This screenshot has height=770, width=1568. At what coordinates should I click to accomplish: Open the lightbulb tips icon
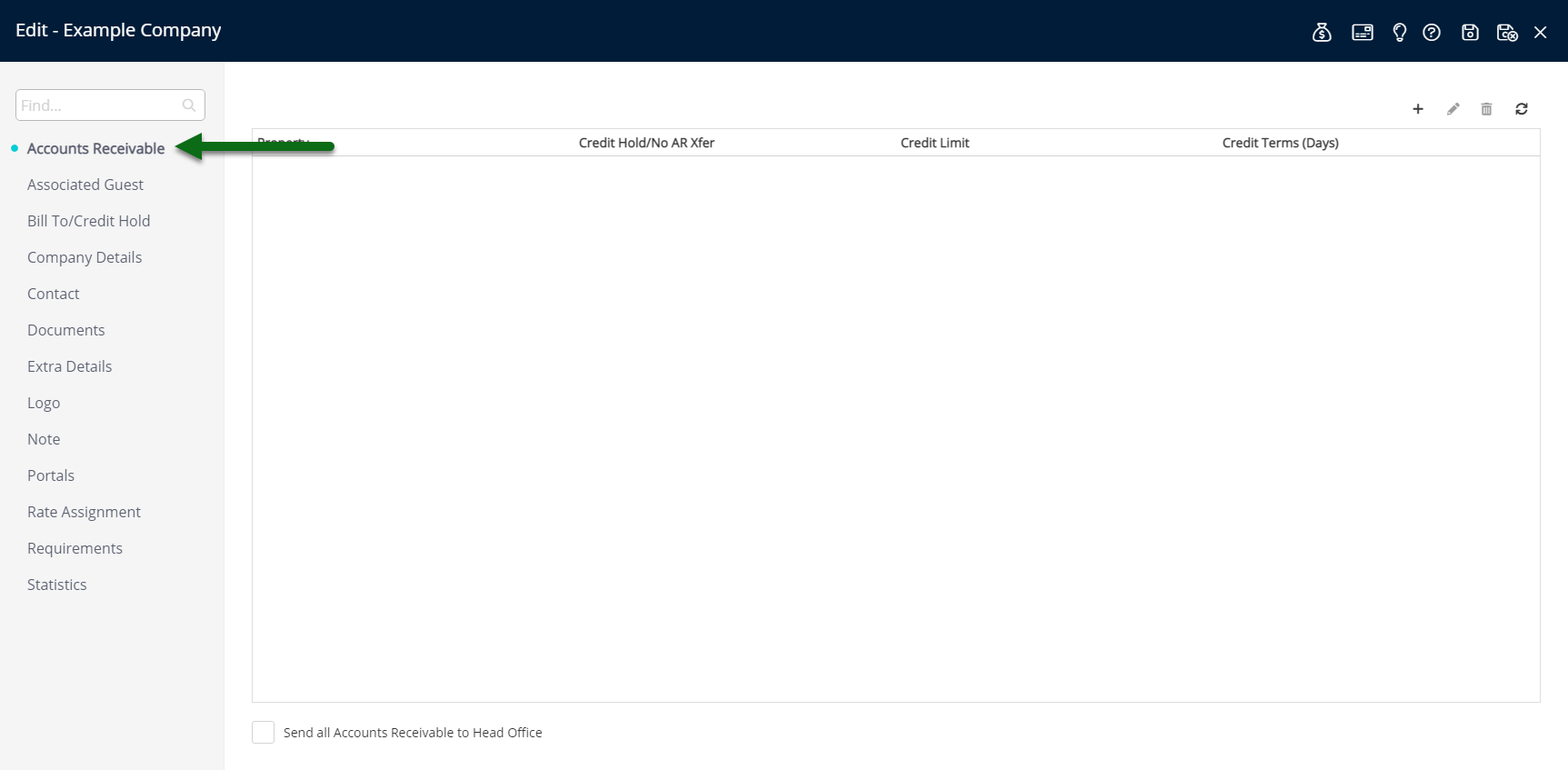[1400, 33]
